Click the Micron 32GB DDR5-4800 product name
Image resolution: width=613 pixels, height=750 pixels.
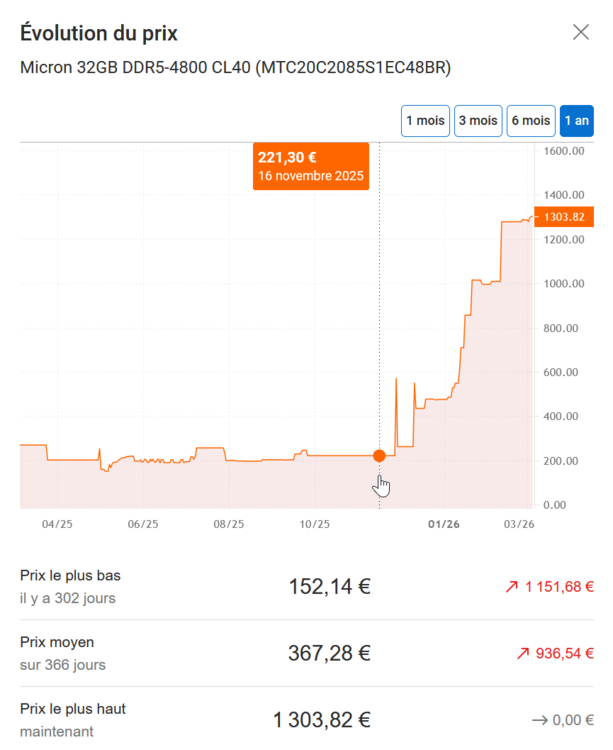tap(236, 68)
